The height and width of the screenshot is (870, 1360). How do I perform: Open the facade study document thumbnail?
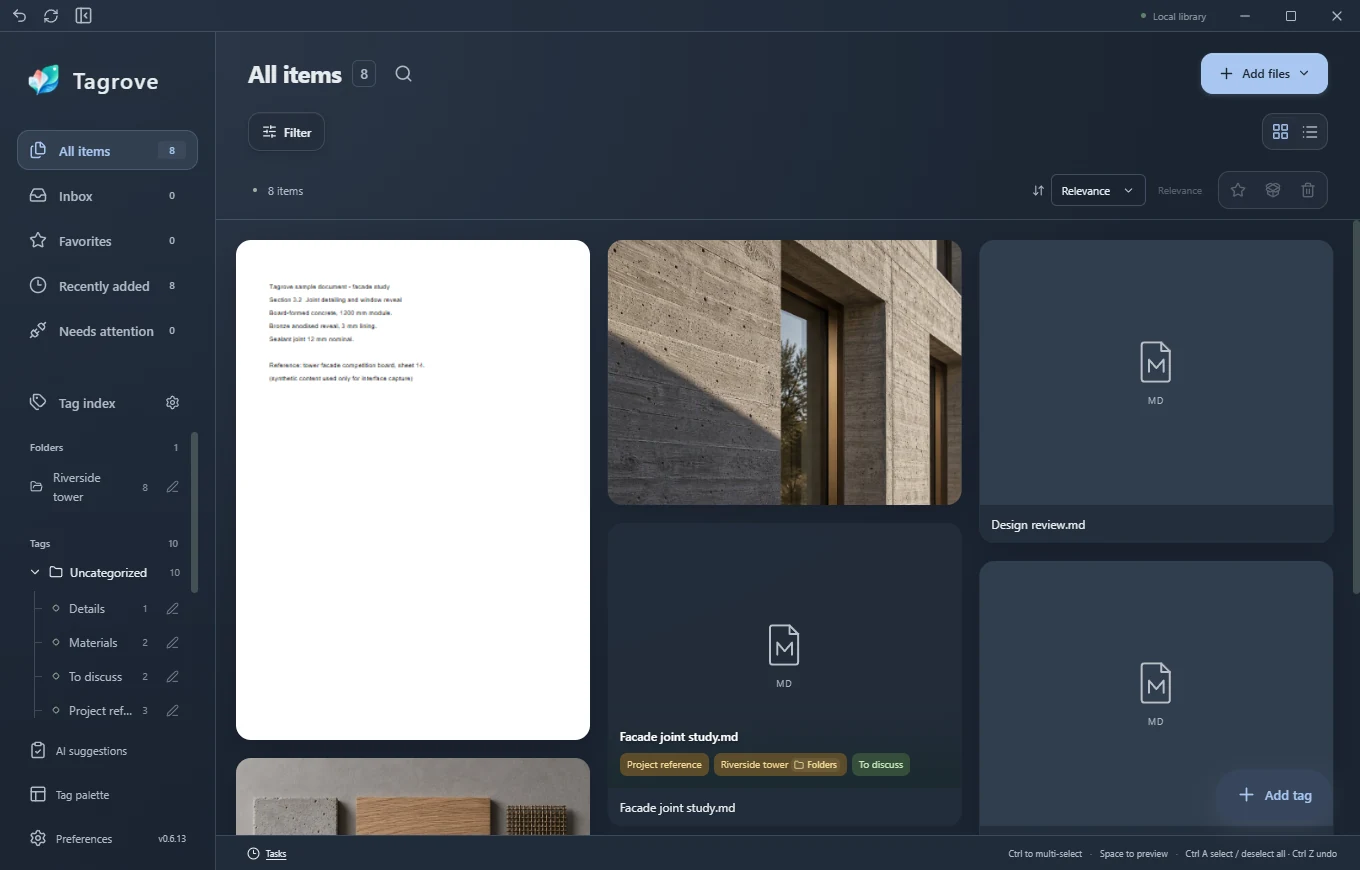click(x=413, y=490)
